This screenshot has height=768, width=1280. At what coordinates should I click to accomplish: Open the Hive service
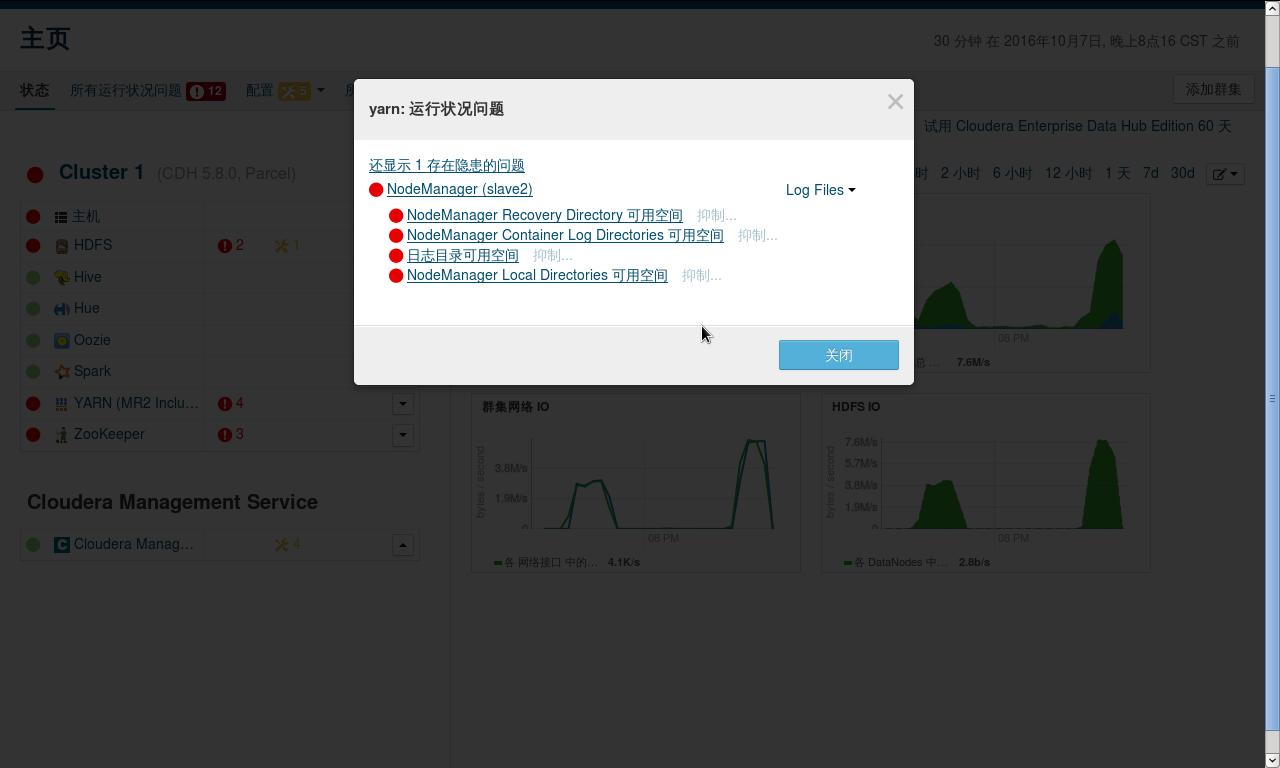[x=88, y=277]
